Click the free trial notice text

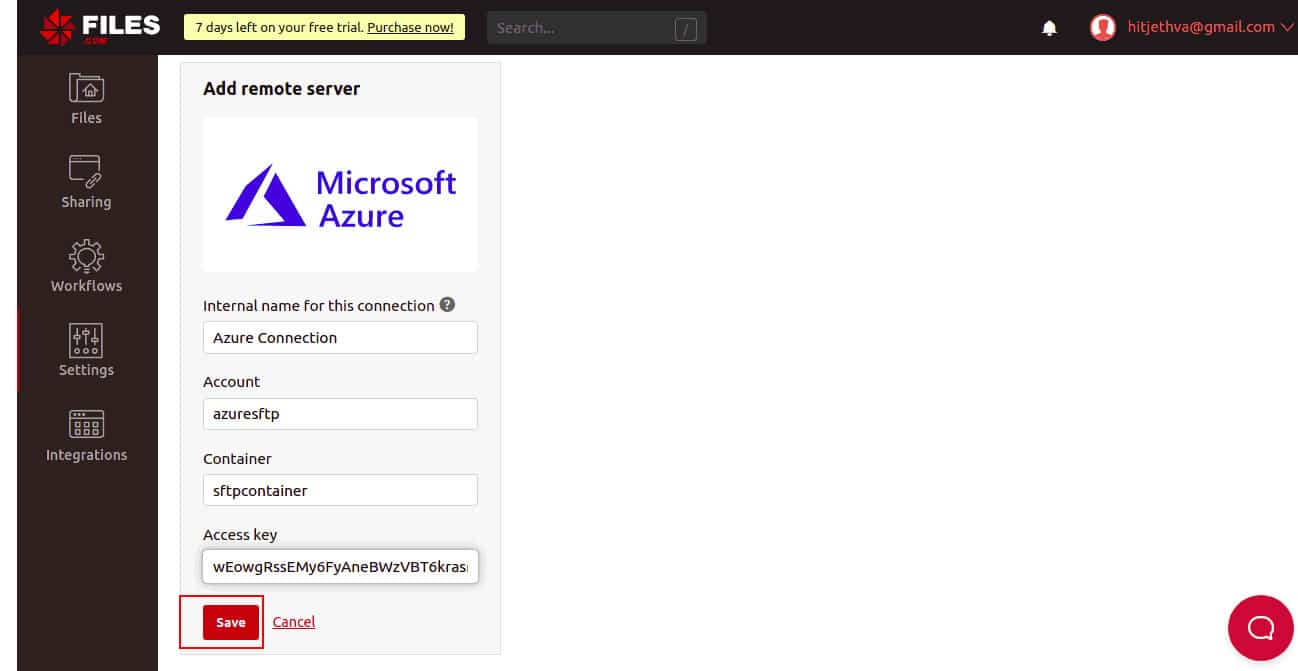(x=279, y=27)
